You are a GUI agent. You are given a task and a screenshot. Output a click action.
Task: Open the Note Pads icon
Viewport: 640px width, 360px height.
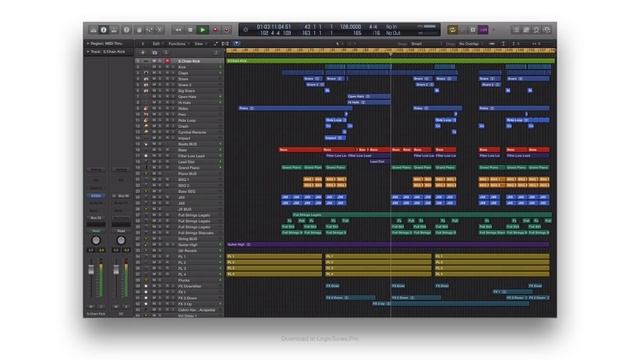click(x=526, y=30)
